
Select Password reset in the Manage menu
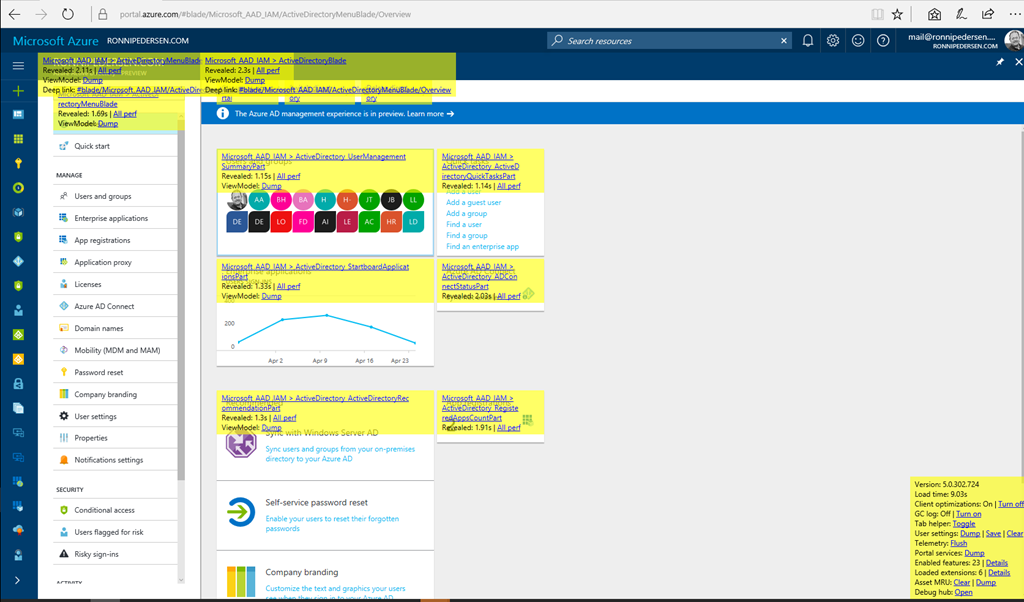tap(116, 372)
